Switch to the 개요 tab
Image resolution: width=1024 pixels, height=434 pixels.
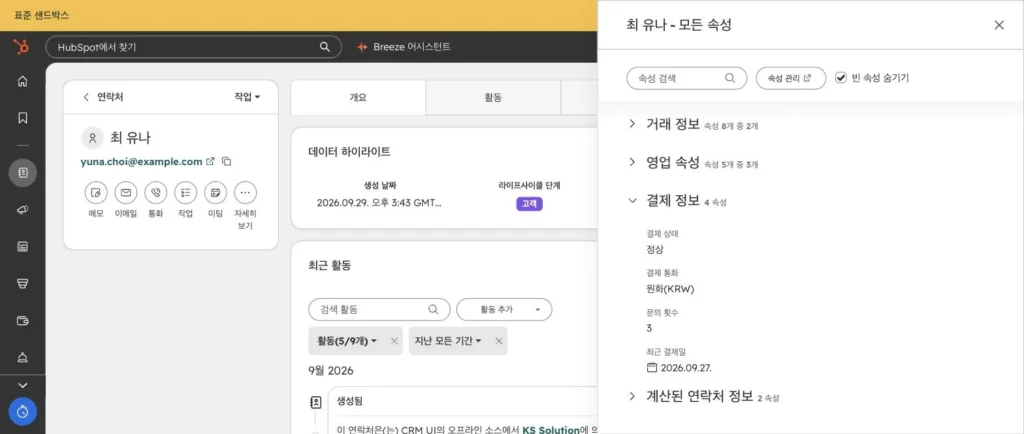point(358,97)
